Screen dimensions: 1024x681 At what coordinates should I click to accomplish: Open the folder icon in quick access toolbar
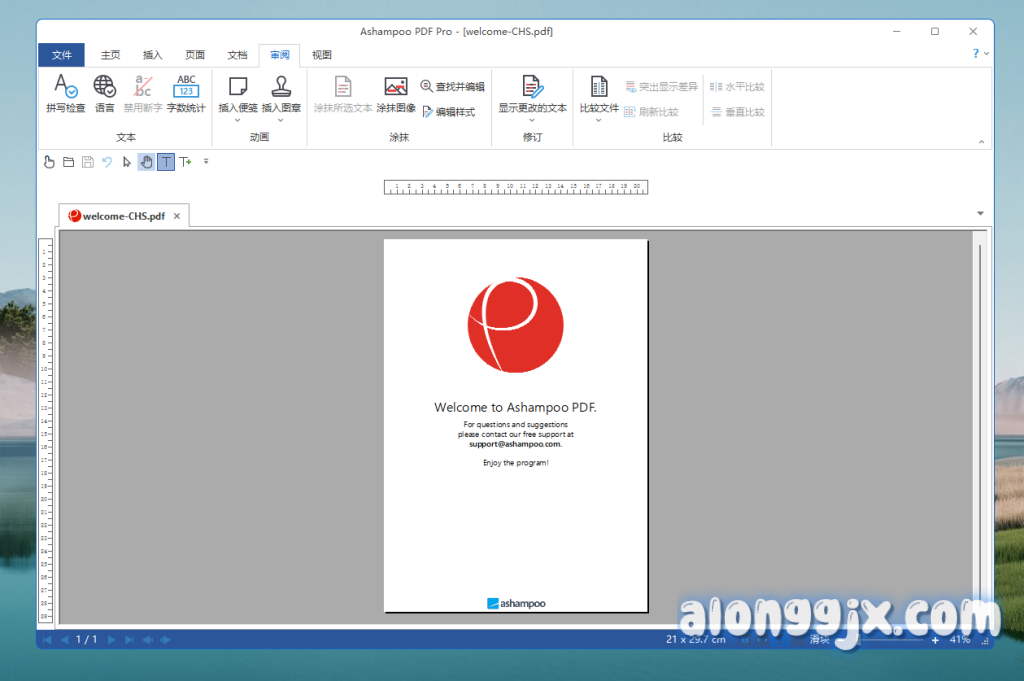(69, 162)
